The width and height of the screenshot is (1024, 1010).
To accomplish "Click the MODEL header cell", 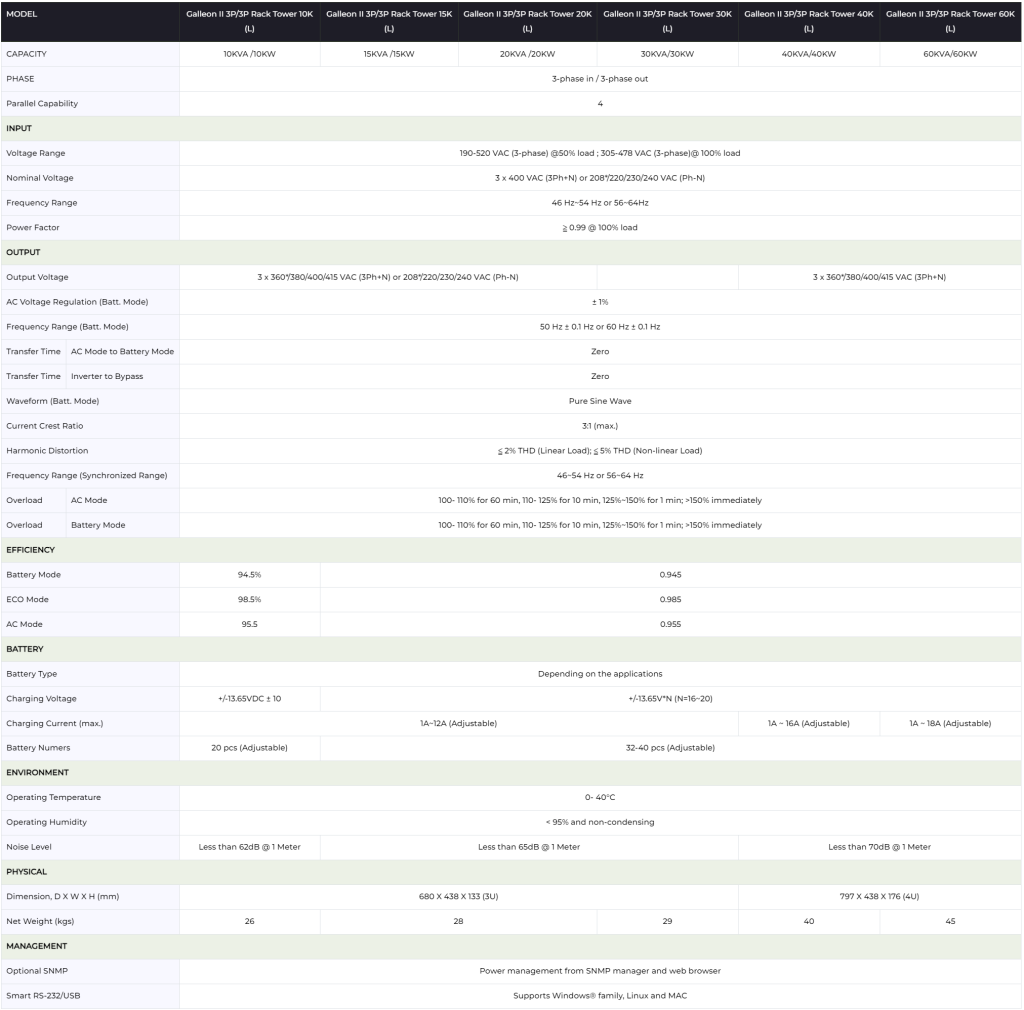I will (x=90, y=22).
